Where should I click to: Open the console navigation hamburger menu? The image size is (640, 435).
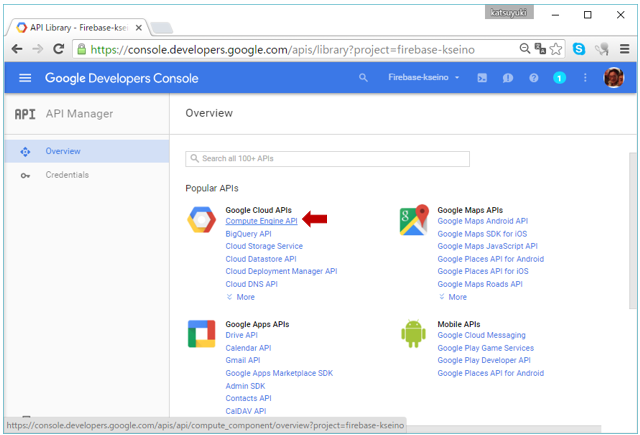tap(25, 78)
